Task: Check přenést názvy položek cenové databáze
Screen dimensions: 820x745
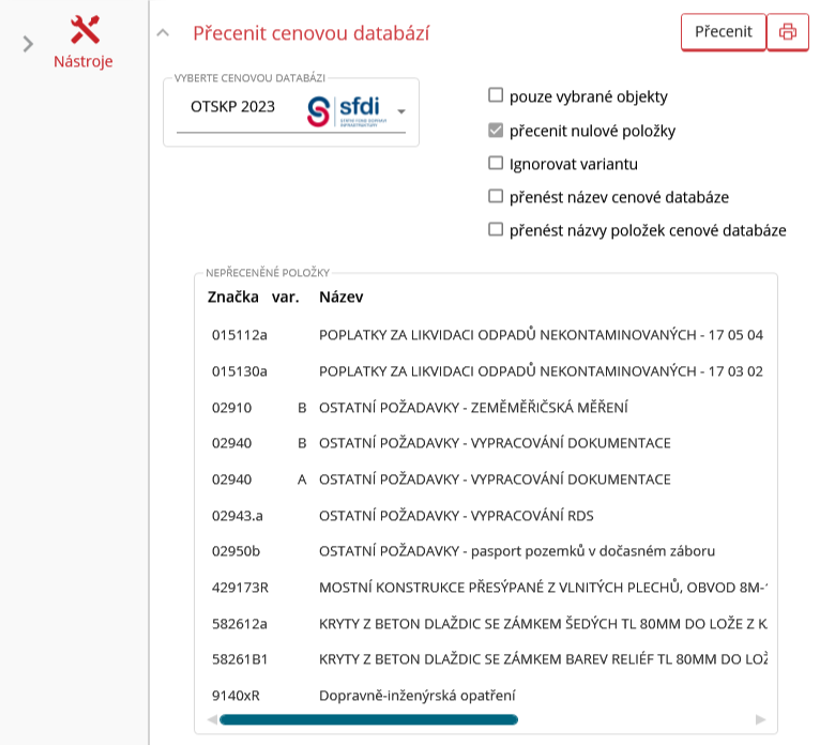Action: 495,230
